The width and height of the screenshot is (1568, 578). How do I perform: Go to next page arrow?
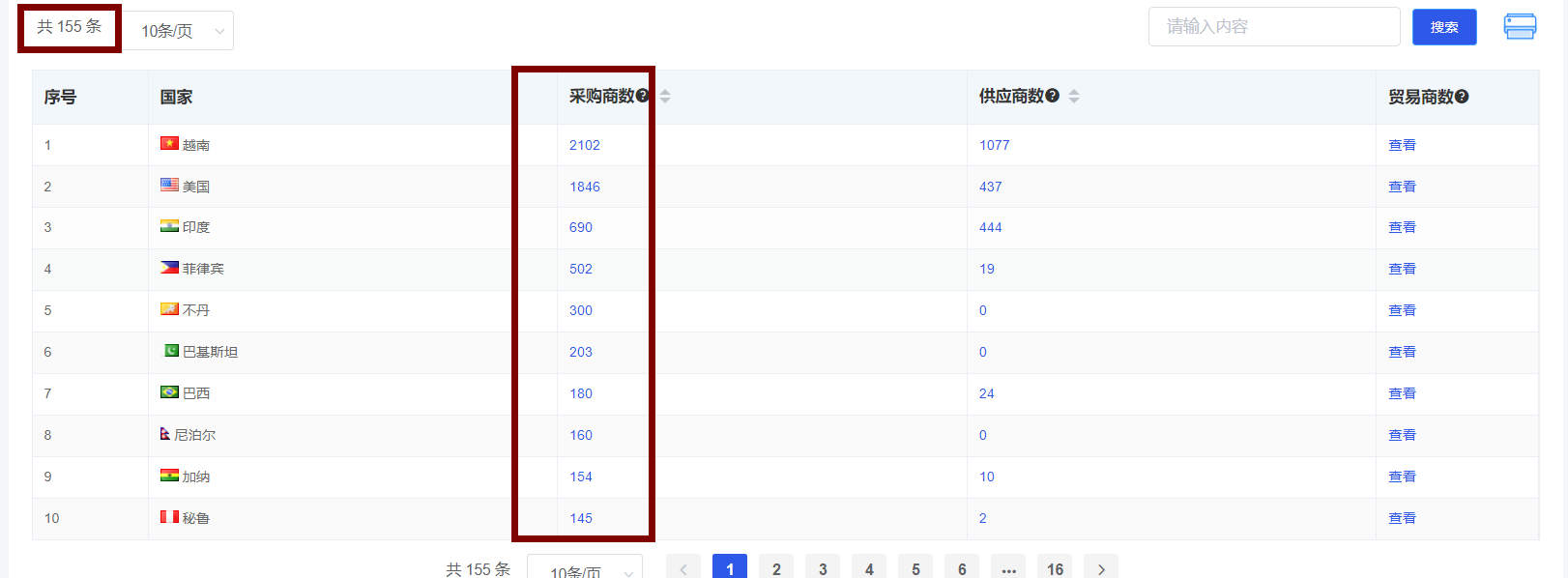click(1101, 568)
